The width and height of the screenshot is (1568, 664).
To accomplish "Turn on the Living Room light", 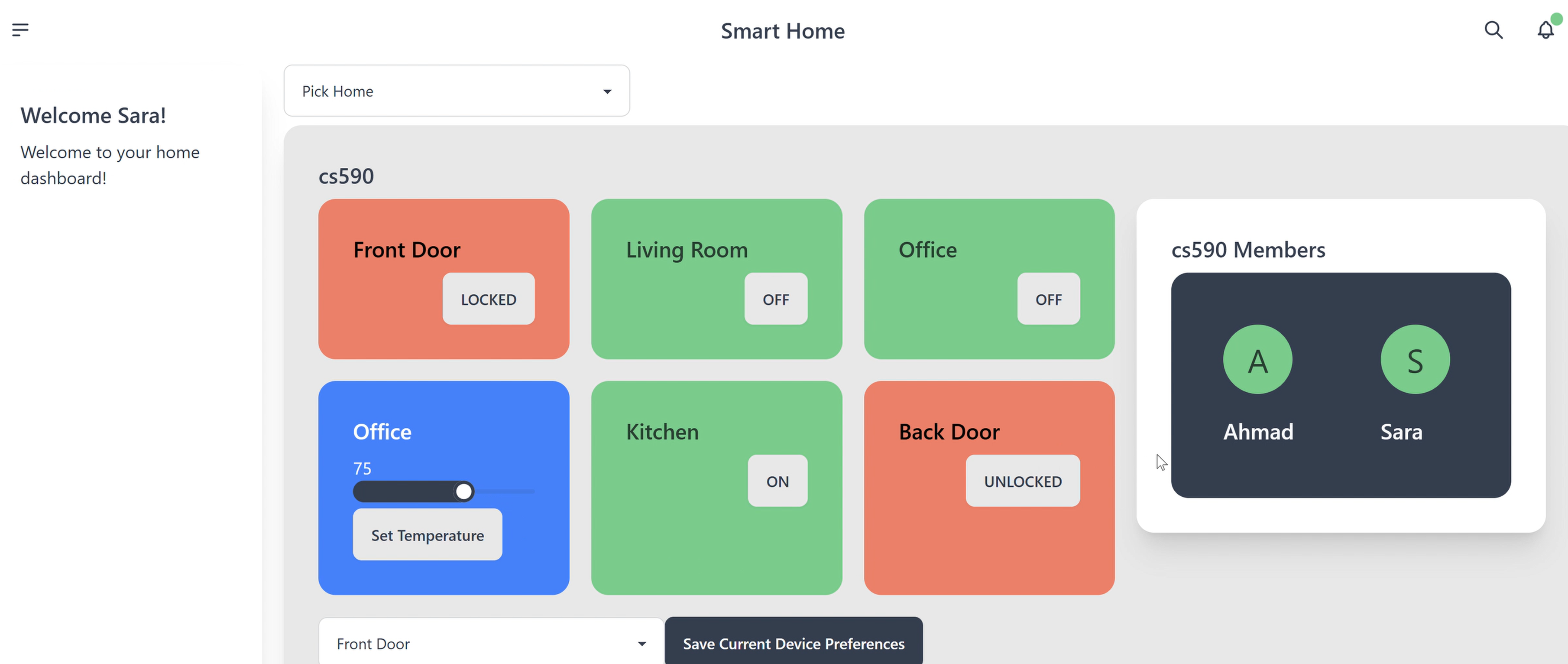I will 775,299.
